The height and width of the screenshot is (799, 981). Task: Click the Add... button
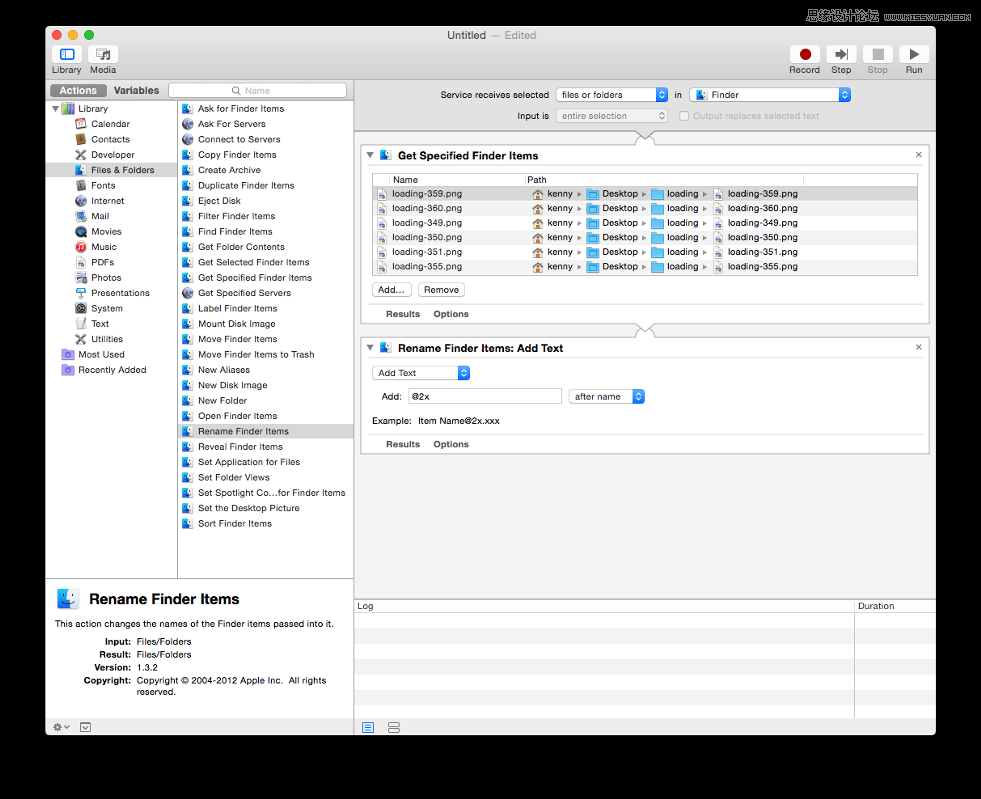[x=392, y=290]
